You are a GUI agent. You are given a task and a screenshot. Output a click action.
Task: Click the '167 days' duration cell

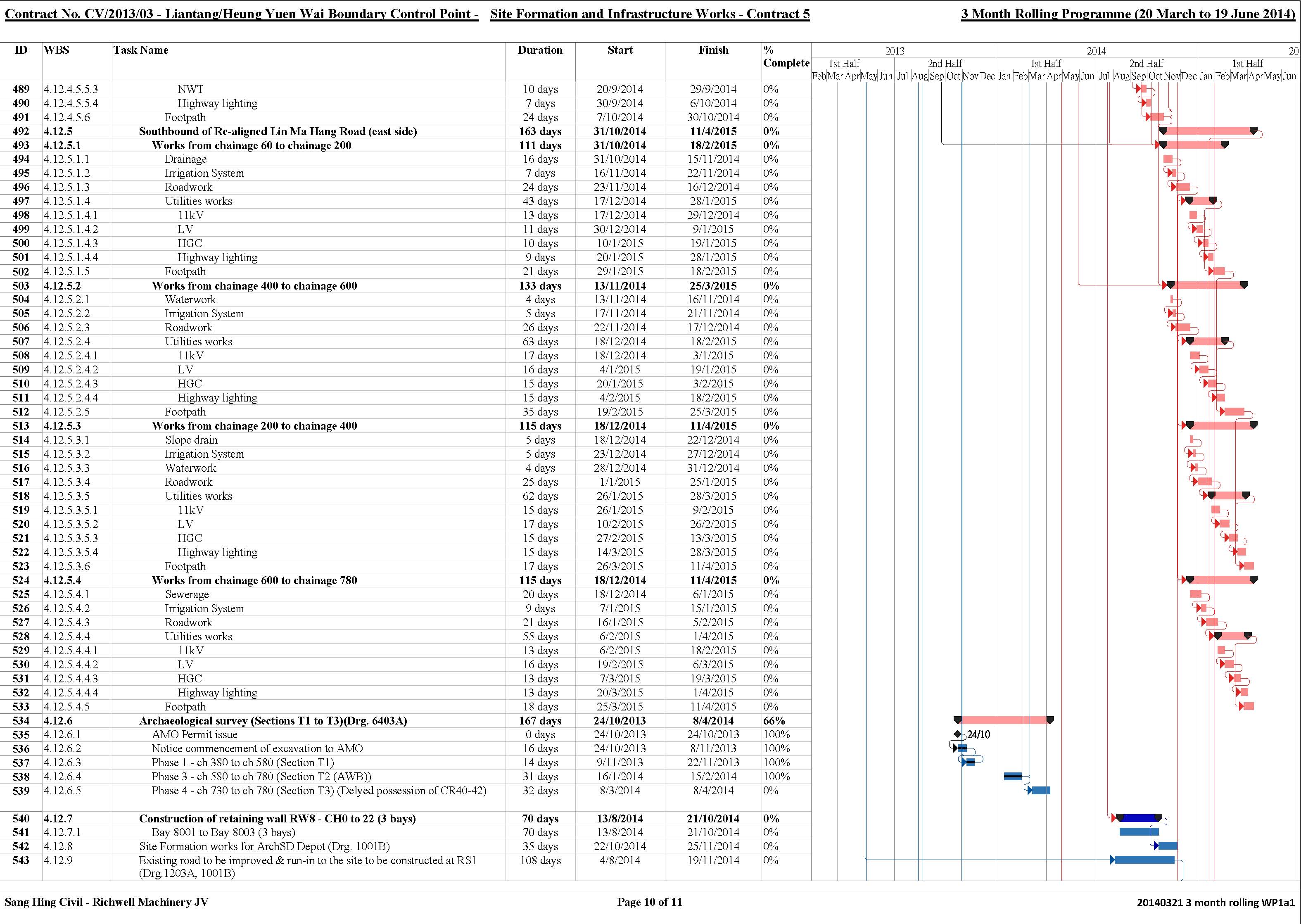coord(540,721)
